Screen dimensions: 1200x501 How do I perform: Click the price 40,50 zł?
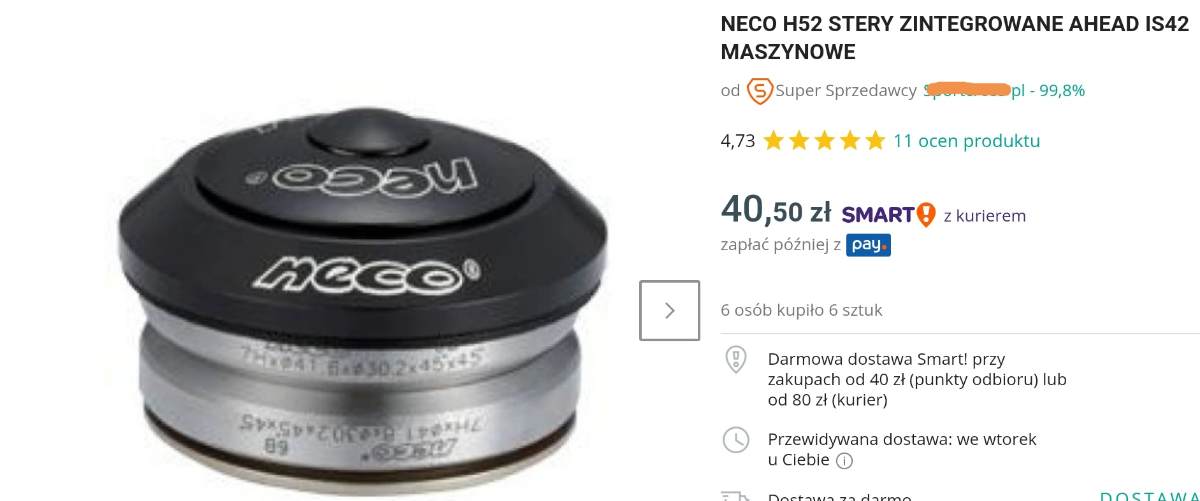click(x=776, y=211)
